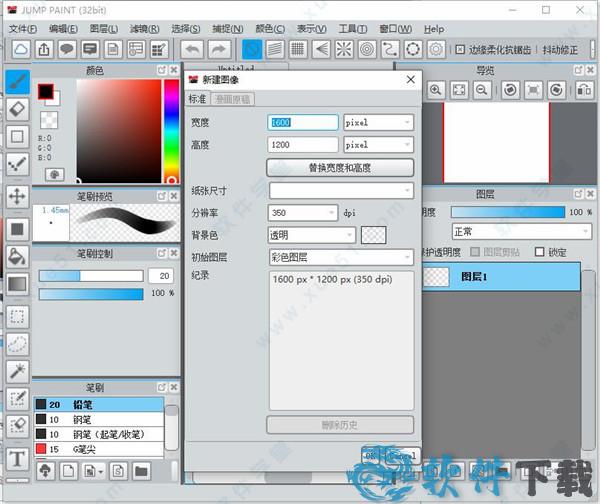600x504 pixels.
Task: Click the 替换宽度和高度 button
Action: pyautogui.click(x=340, y=168)
